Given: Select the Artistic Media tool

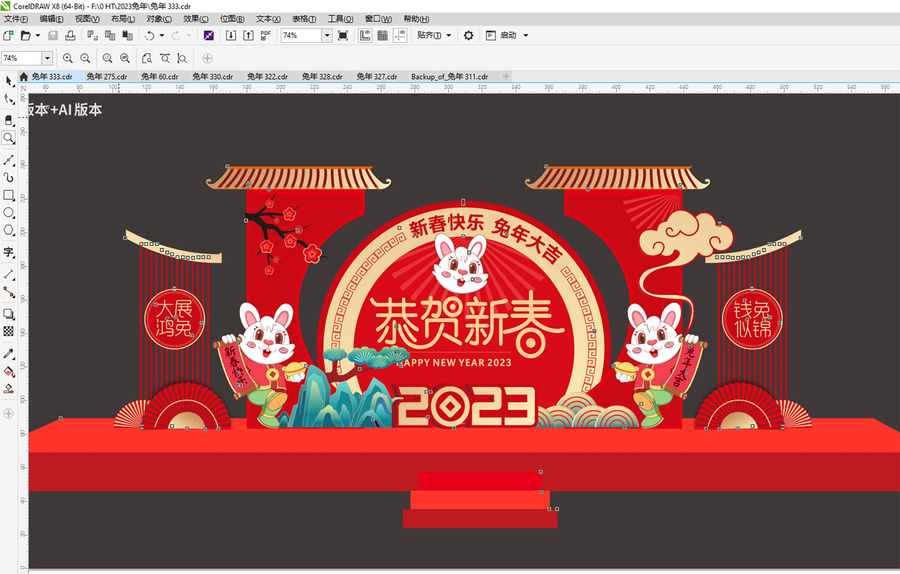Looking at the screenshot, I should tap(8, 177).
